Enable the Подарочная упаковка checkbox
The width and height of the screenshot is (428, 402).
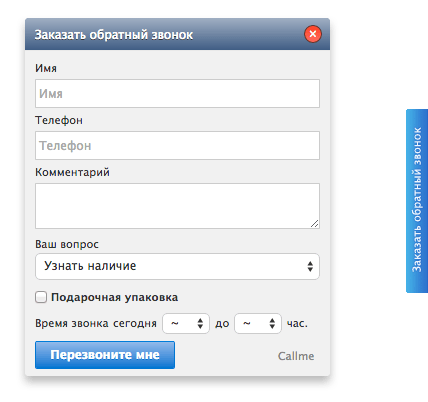41,297
